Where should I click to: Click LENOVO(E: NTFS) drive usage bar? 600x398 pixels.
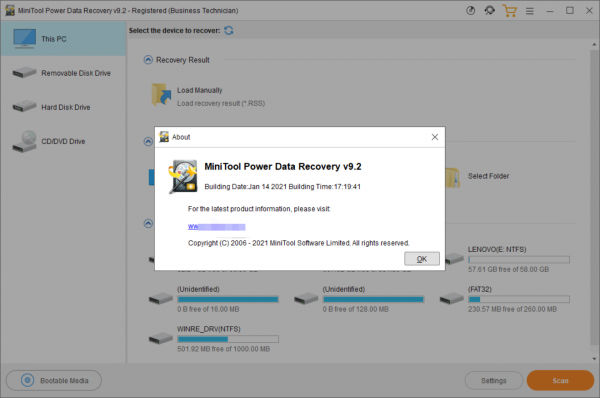(x=519, y=260)
